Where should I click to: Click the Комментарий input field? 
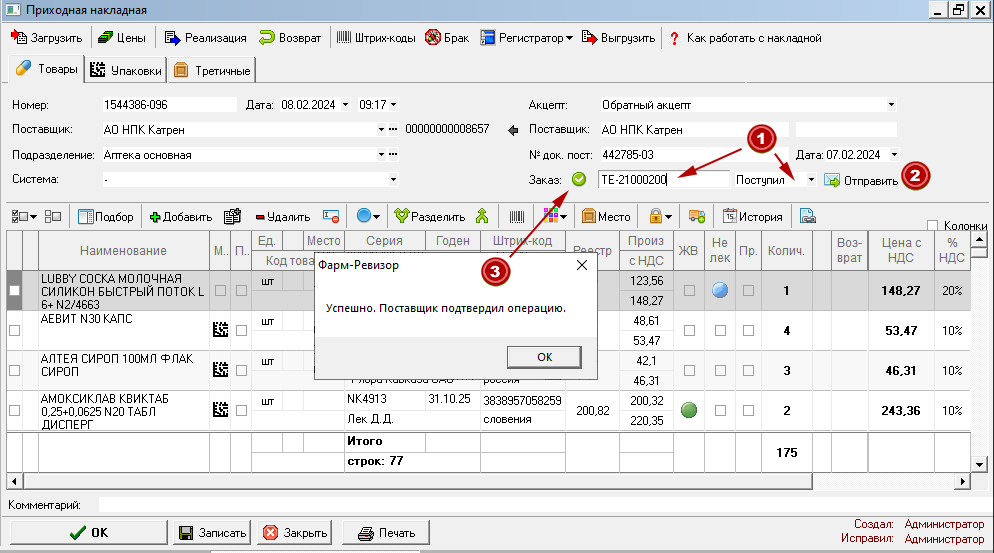tap(544, 505)
